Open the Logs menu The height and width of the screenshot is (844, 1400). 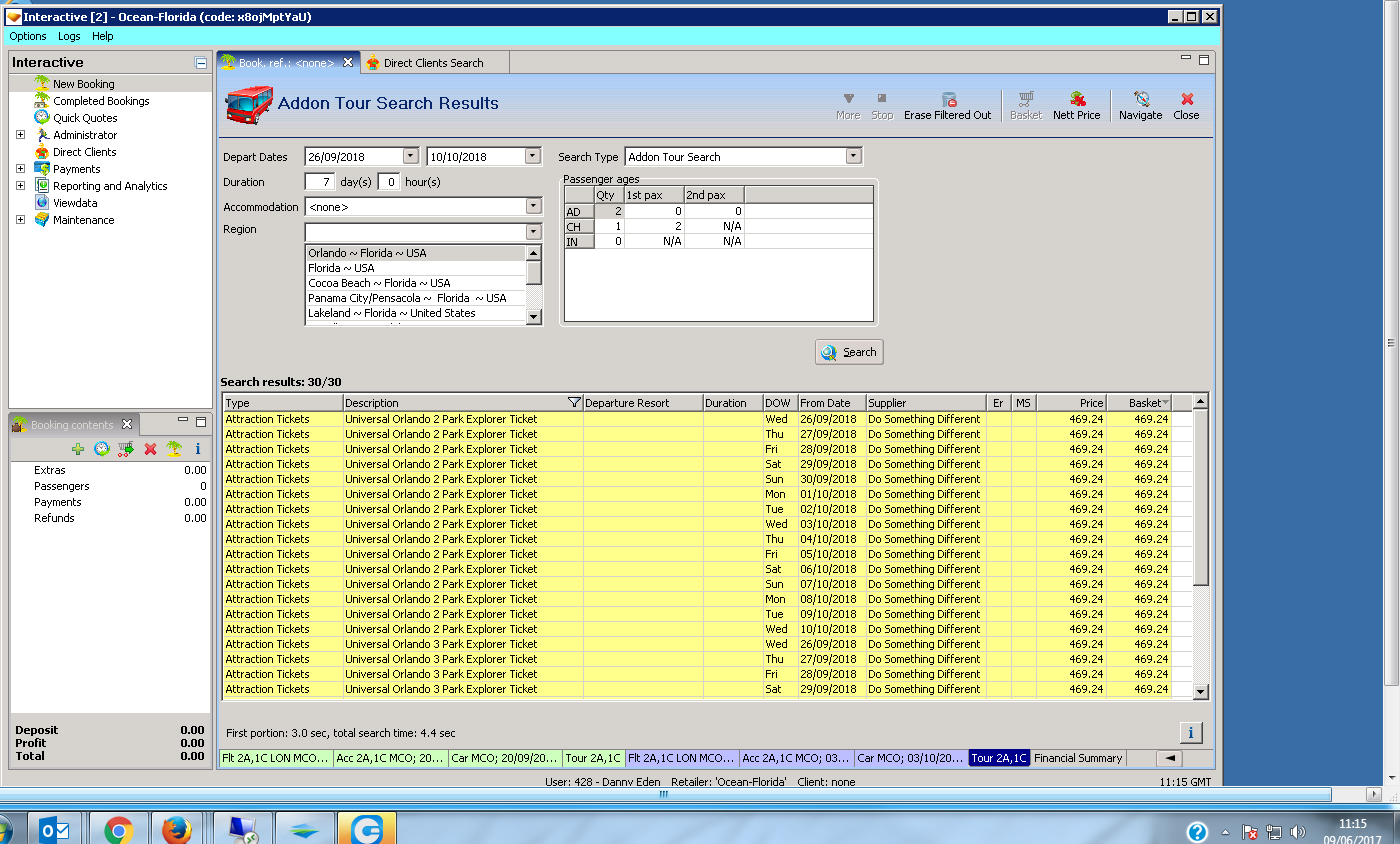tap(69, 36)
